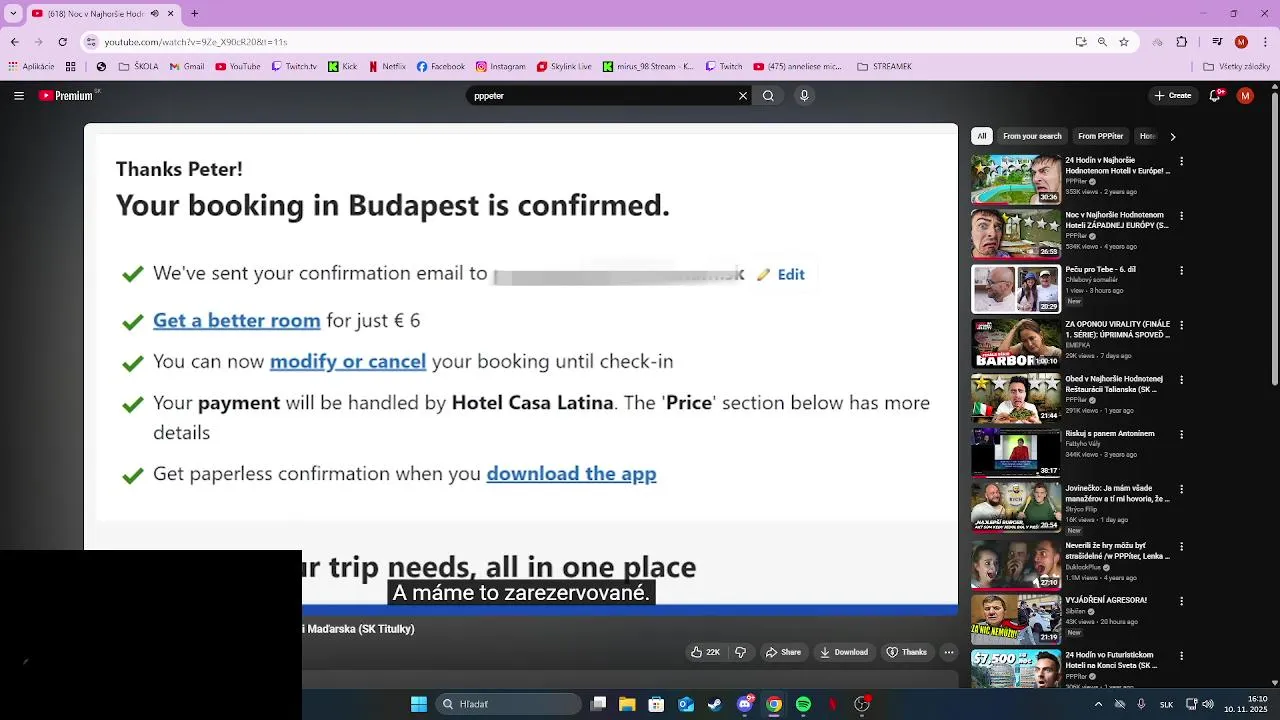
Task: Start voice search with microphone icon
Action: (804, 96)
